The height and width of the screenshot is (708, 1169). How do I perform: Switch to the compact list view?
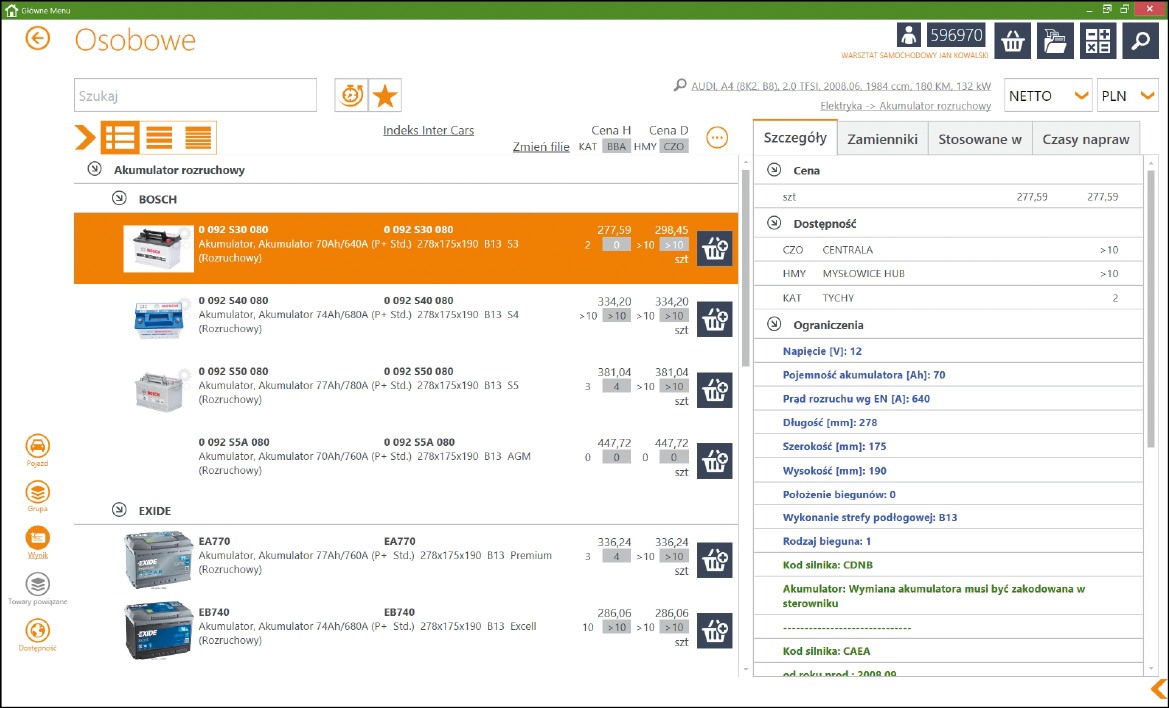[x=198, y=138]
